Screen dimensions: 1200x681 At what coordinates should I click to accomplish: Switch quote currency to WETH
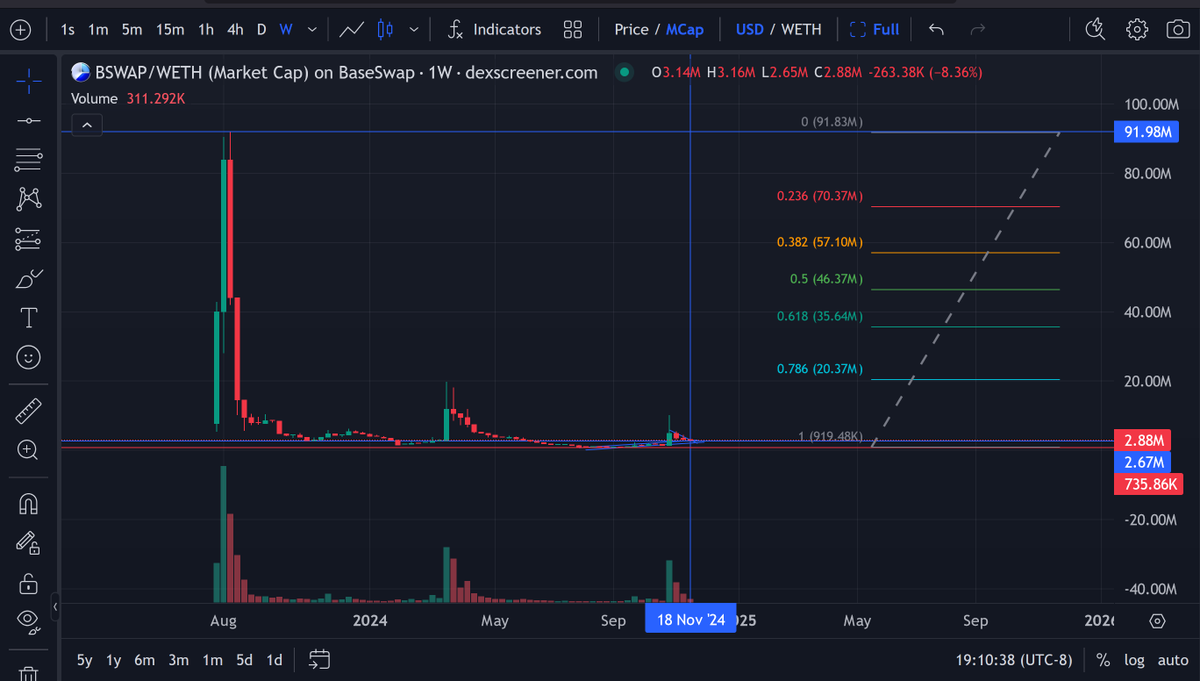(x=801, y=30)
